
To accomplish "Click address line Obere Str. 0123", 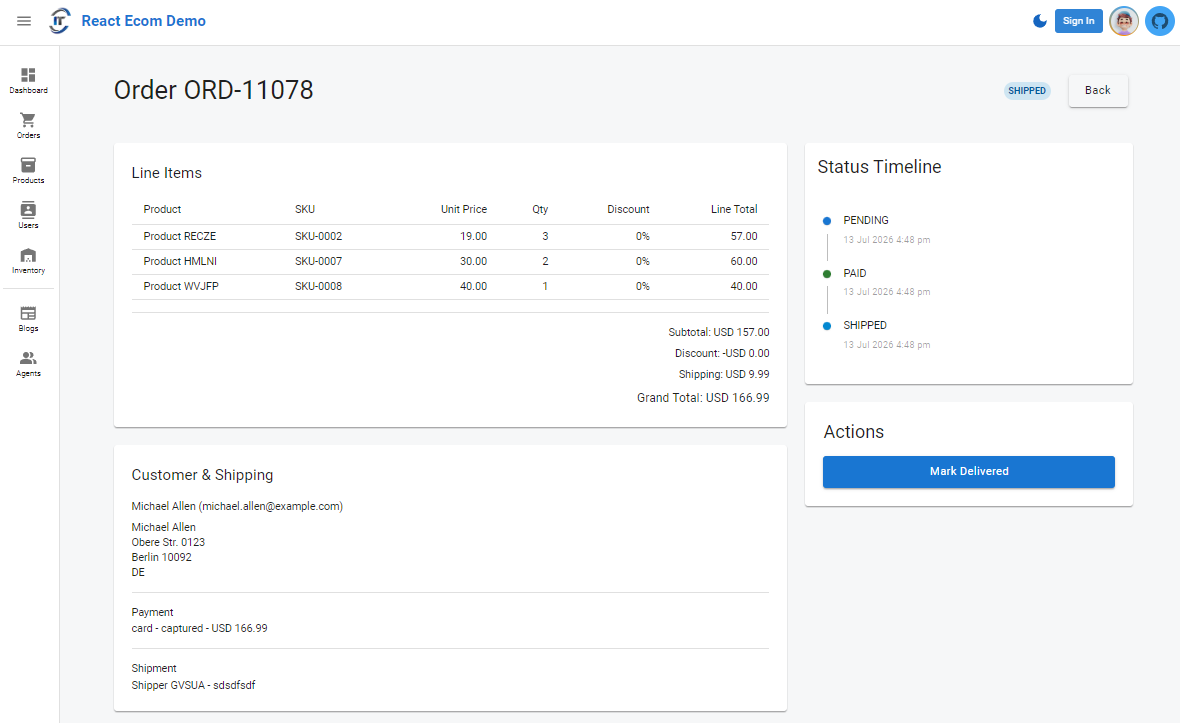I will tap(168, 542).
